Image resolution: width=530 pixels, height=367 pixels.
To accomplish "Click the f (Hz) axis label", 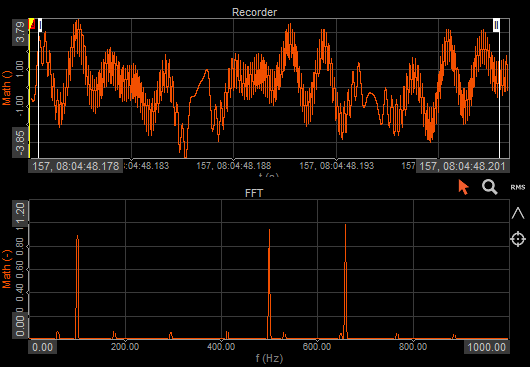I will click(269, 358).
